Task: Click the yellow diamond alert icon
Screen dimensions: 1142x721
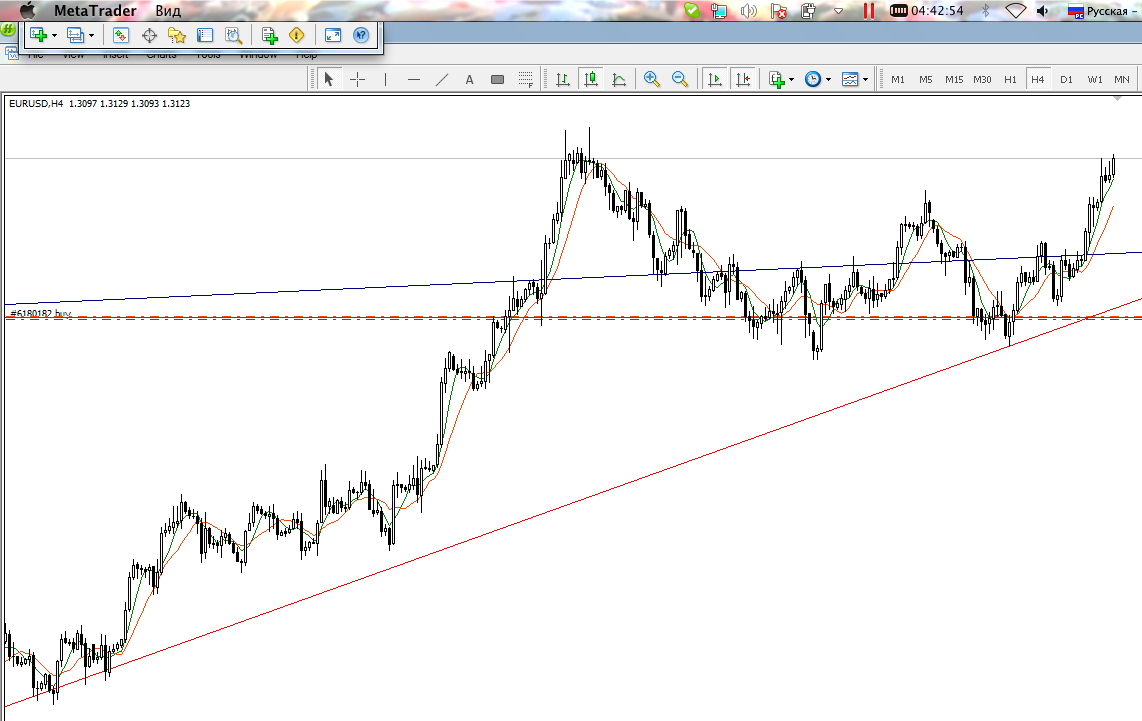Action: coord(296,35)
